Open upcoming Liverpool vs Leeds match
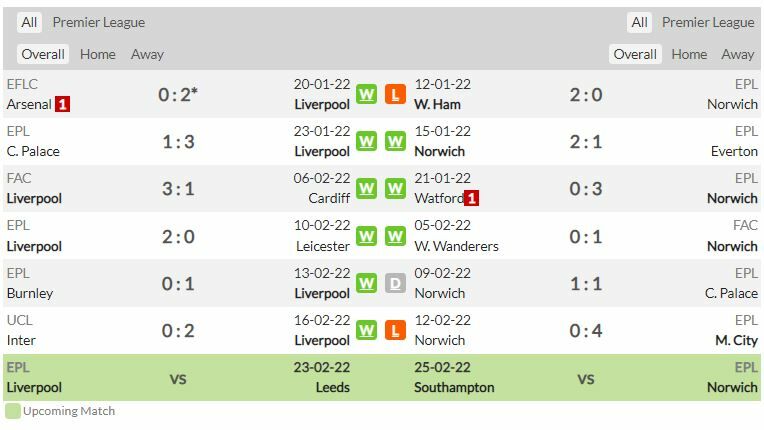This screenshot has width=764, height=430. tap(178, 379)
